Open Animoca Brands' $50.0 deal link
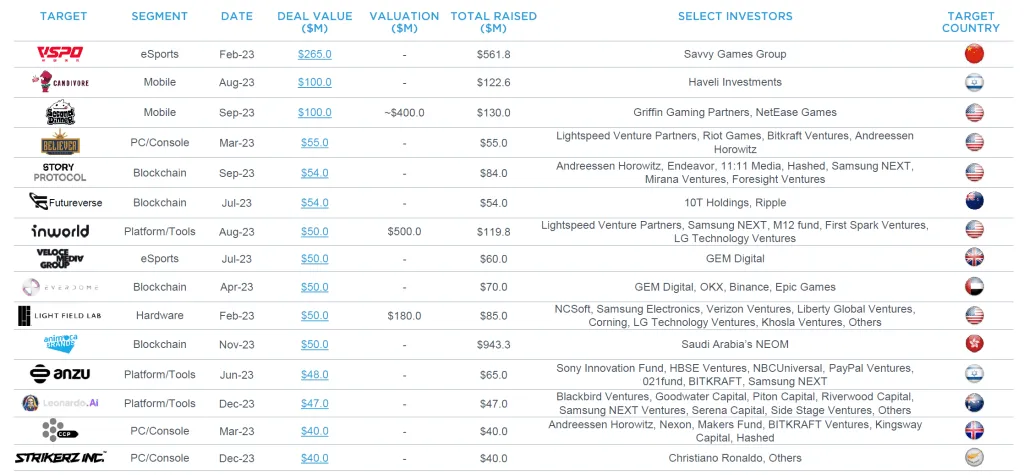This screenshot has width=1024, height=475. pyautogui.click(x=314, y=344)
